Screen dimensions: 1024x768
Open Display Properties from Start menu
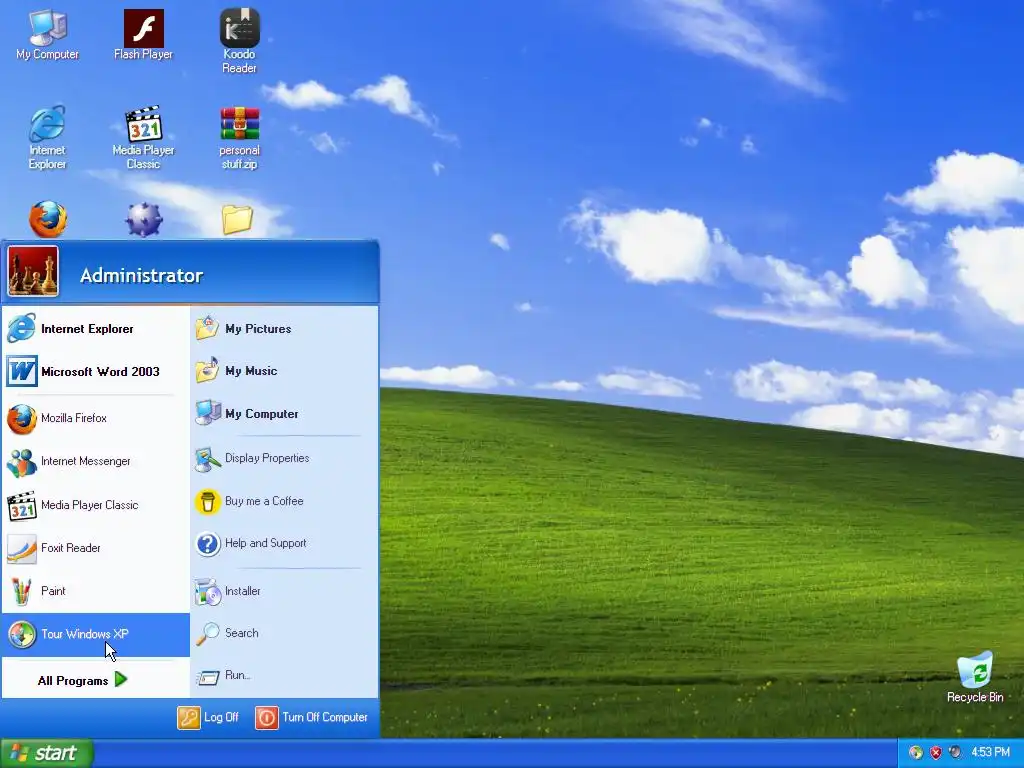pyautogui.click(x=283, y=458)
